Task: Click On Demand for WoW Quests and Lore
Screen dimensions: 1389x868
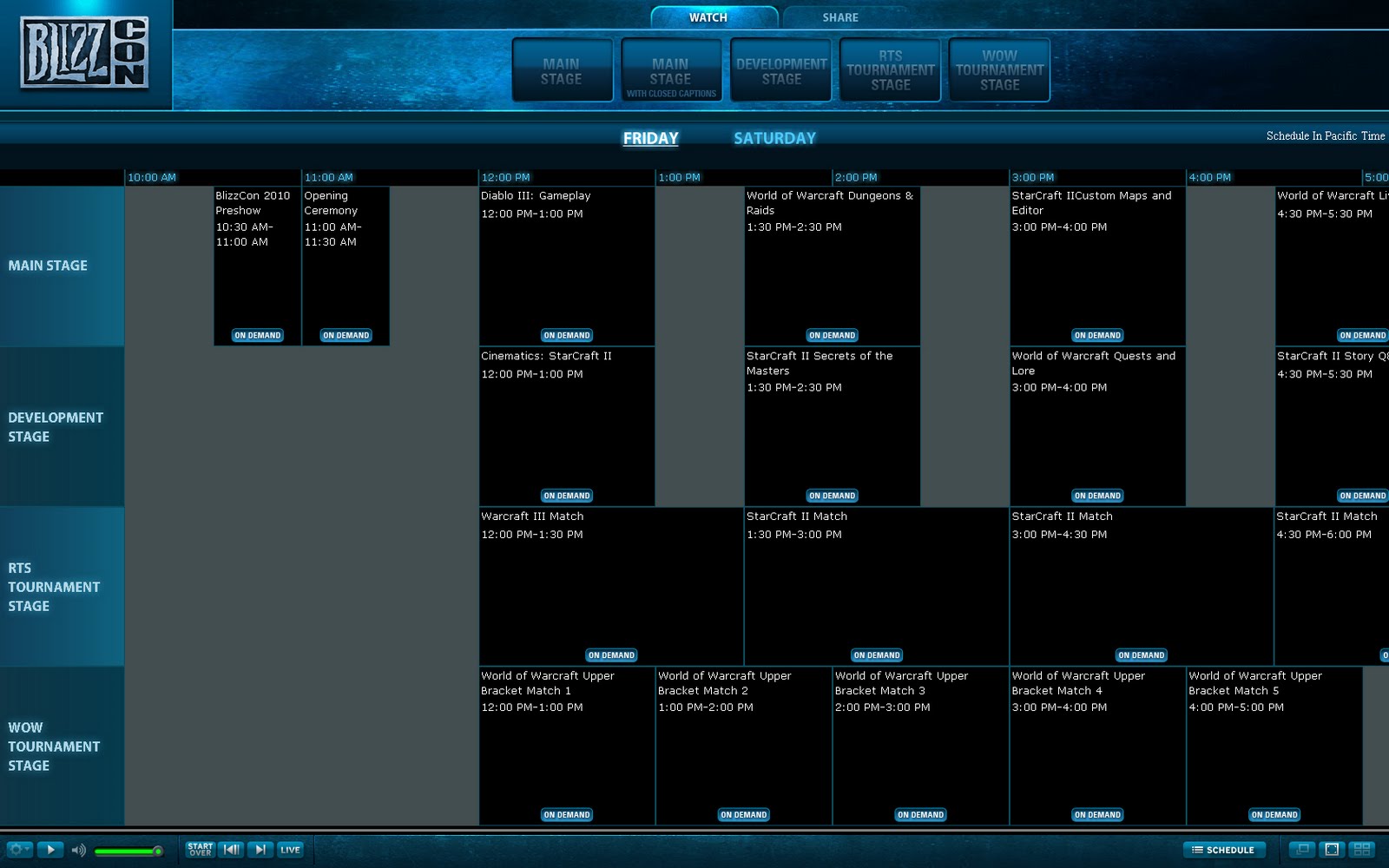Action: click(1098, 496)
